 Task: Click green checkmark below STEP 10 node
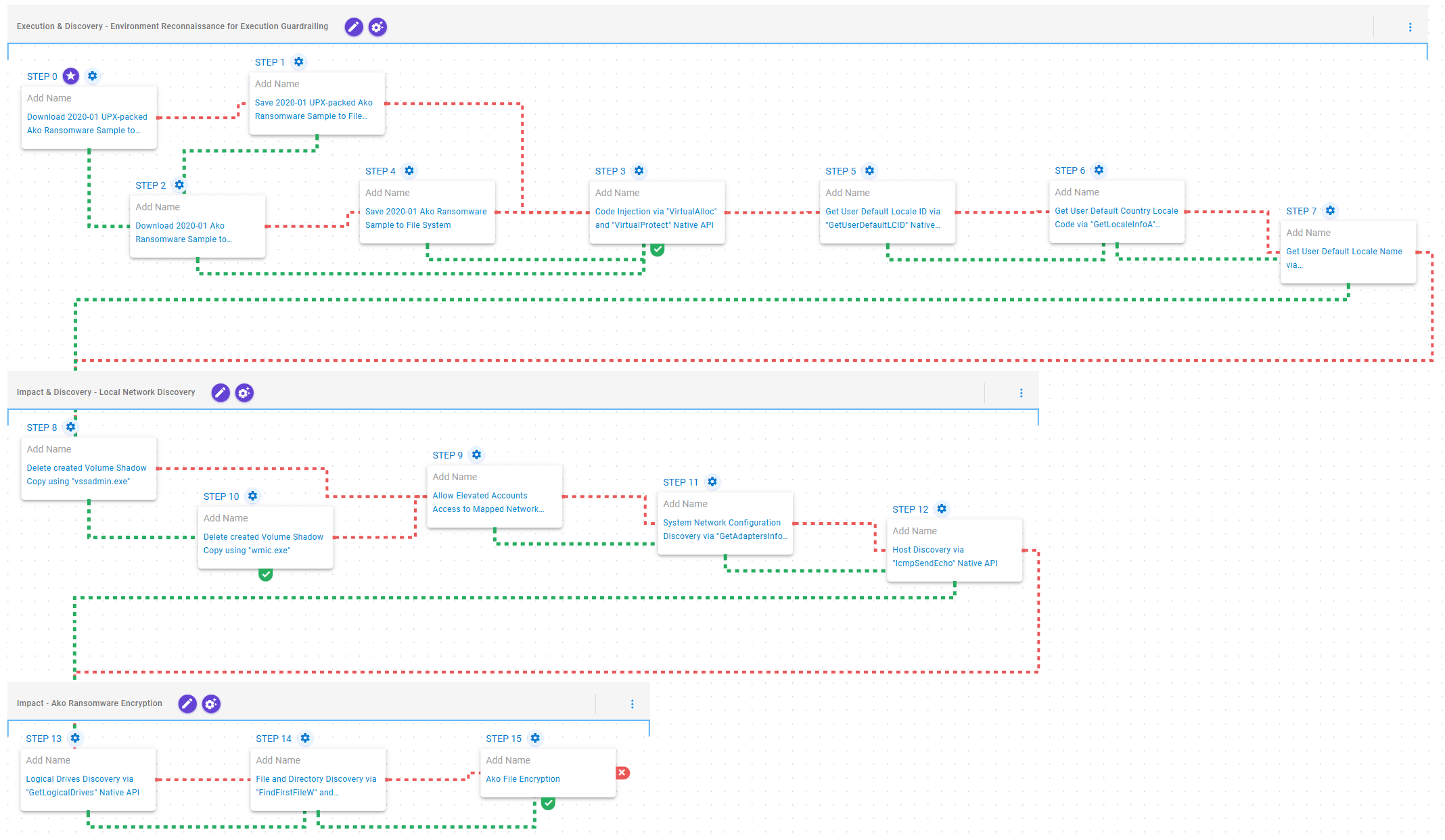266,575
